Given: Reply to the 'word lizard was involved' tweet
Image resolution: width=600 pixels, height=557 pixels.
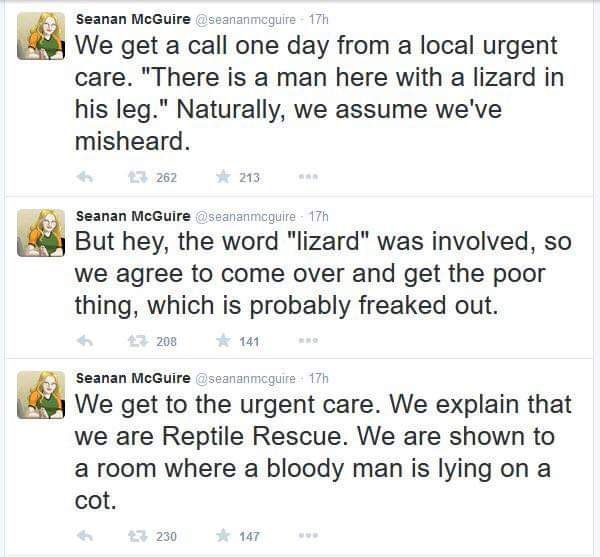Looking at the screenshot, I should 85,340.
